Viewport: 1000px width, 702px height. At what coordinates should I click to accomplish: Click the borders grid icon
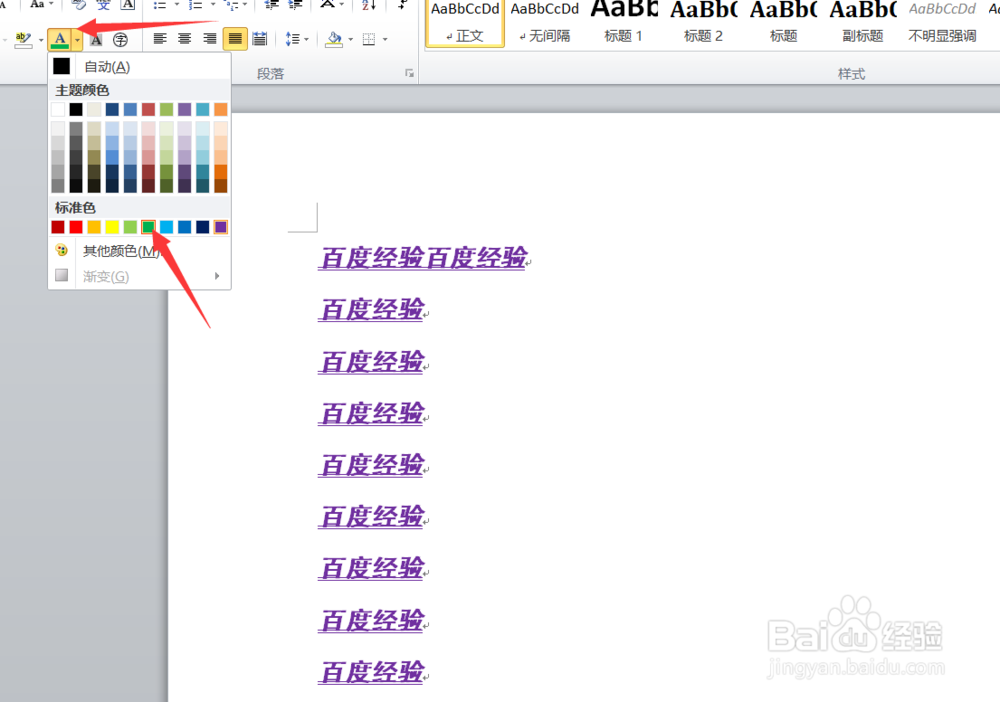369,40
